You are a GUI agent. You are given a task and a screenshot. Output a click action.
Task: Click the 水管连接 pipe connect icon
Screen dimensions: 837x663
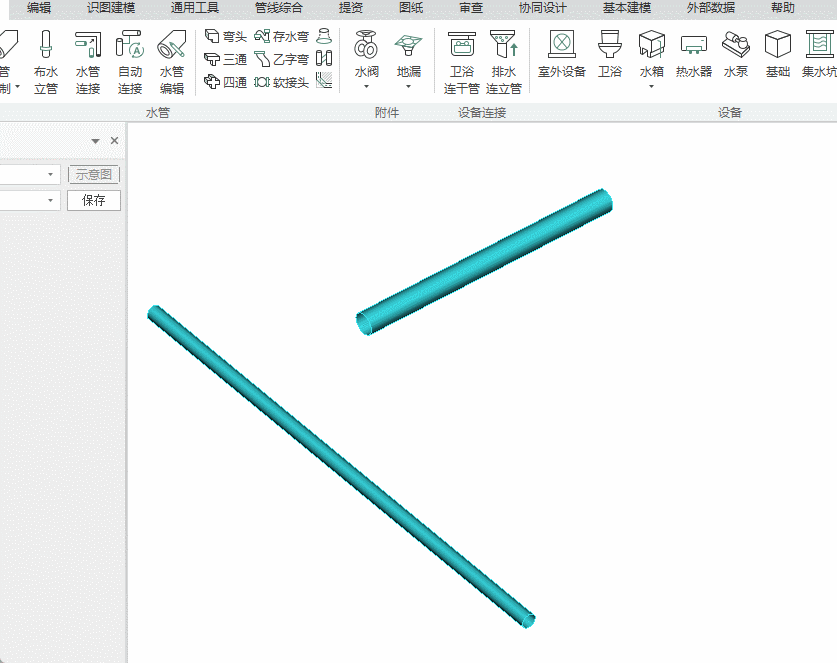tap(88, 61)
